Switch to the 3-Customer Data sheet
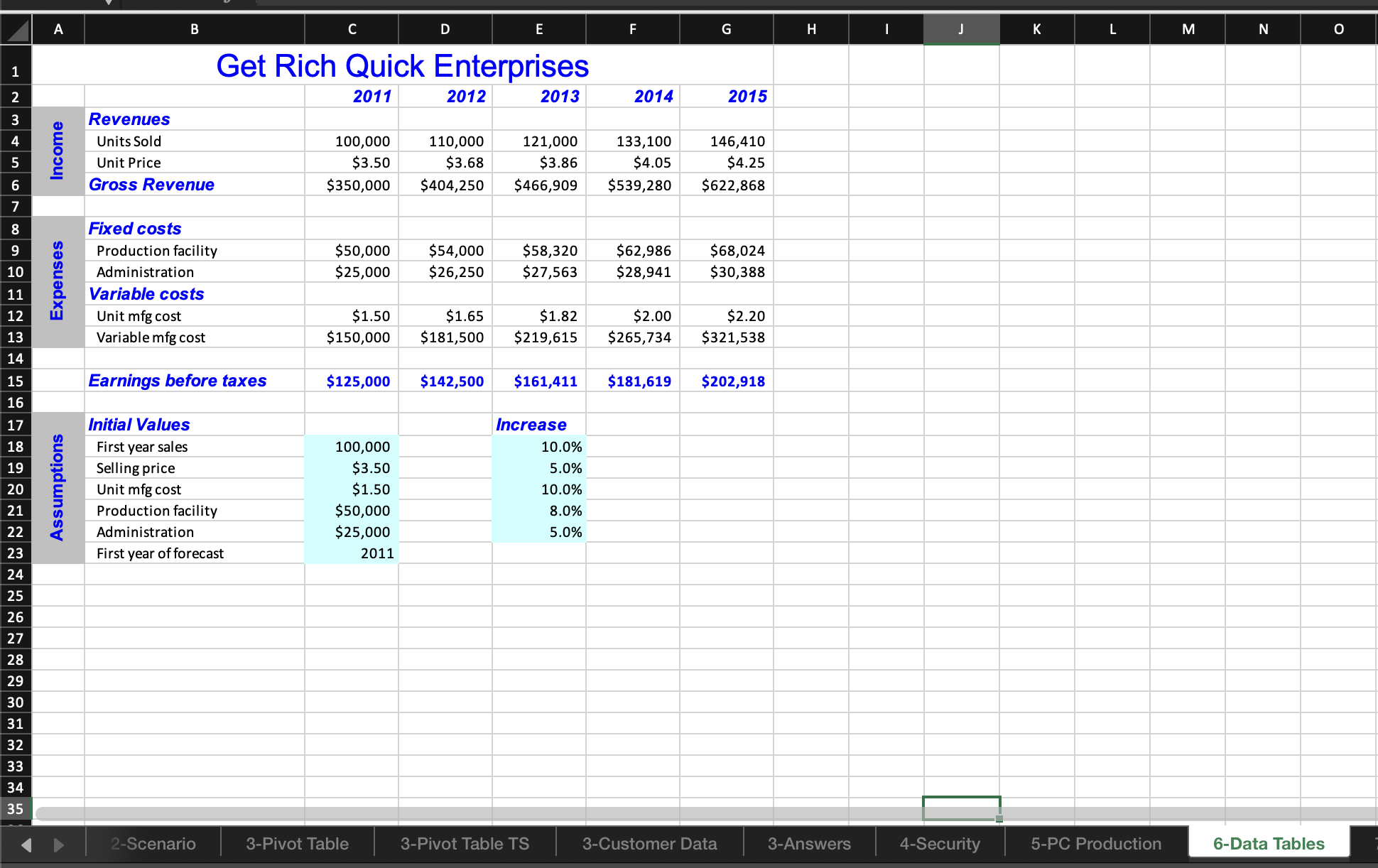 click(649, 844)
